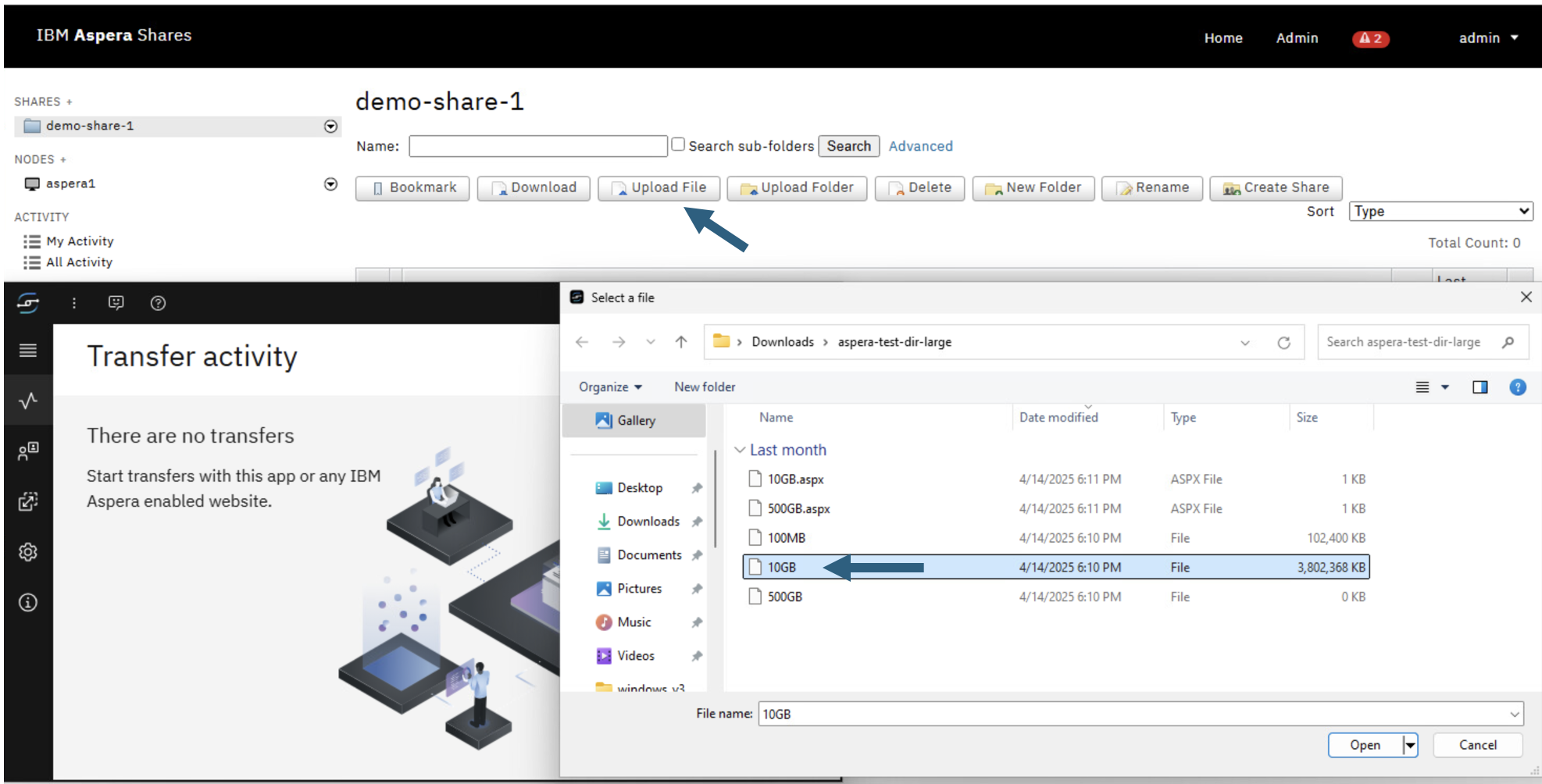This screenshot has height=784, width=1542.
Task: Open Pictures in the navigation pane
Action: (639, 589)
